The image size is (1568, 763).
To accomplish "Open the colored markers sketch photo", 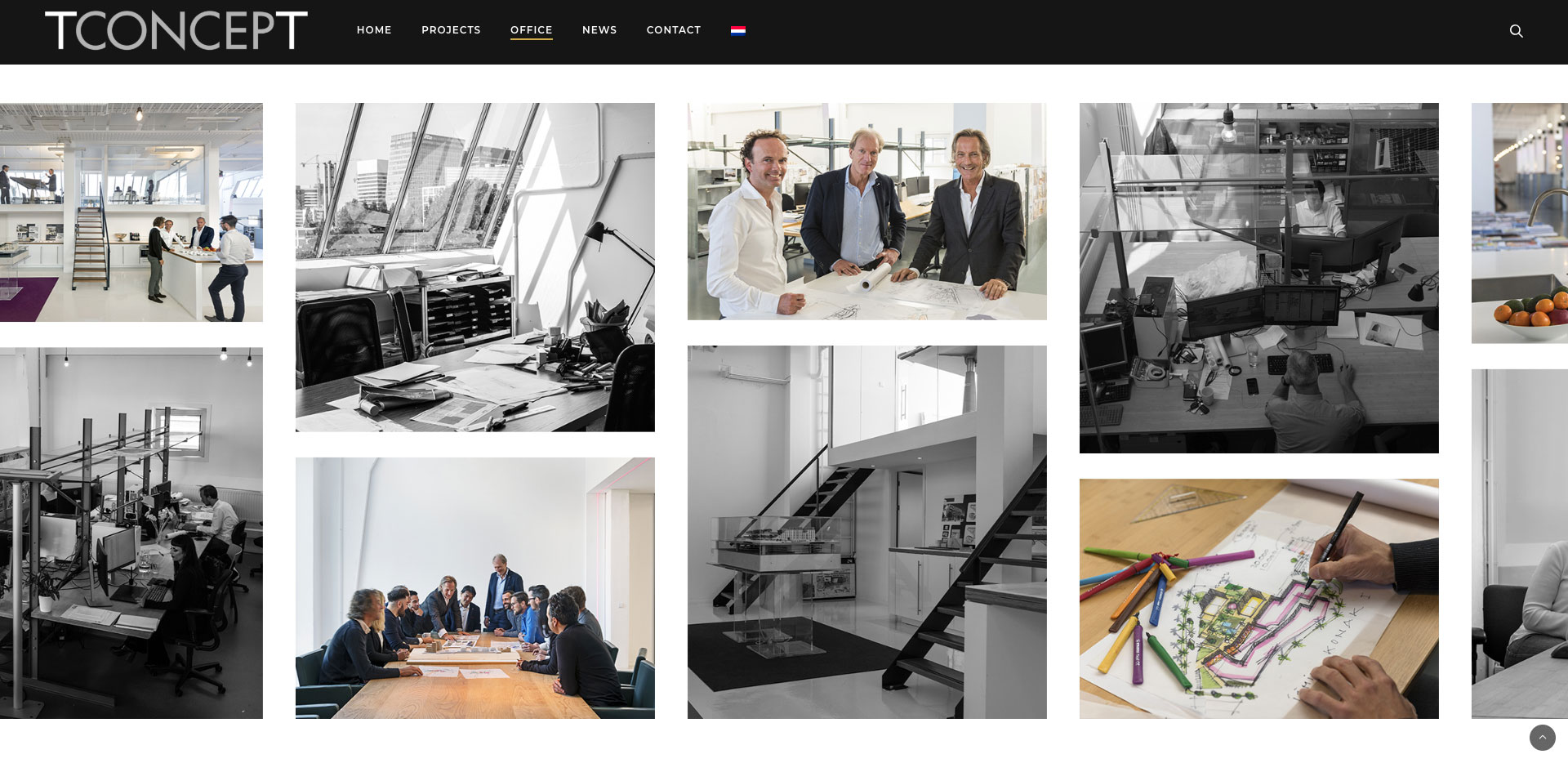I will click(1259, 599).
